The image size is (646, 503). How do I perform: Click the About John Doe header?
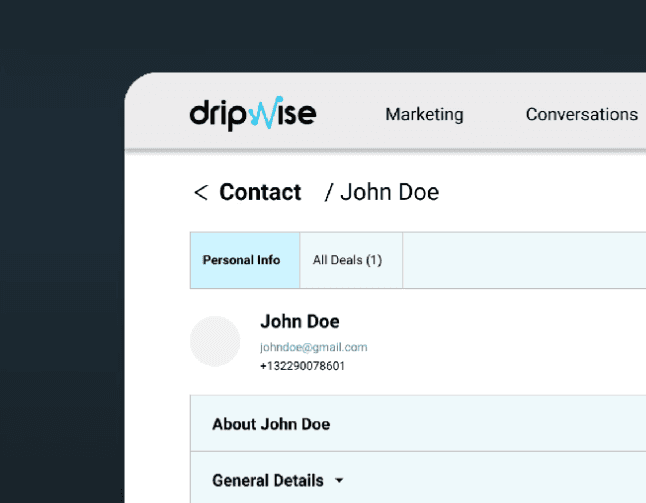(x=271, y=424)
